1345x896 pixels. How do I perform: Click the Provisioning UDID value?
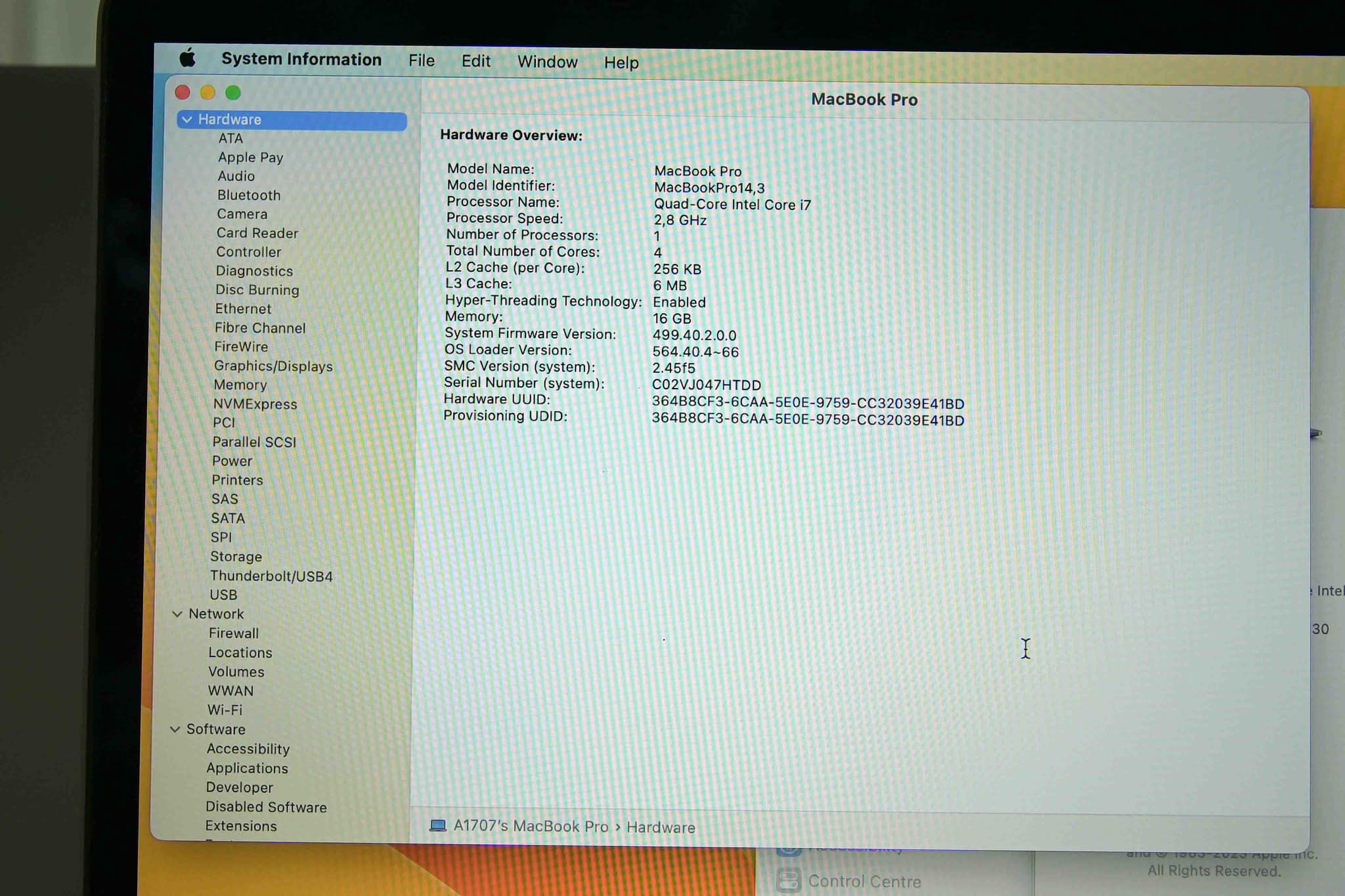(x=808, y=420)
